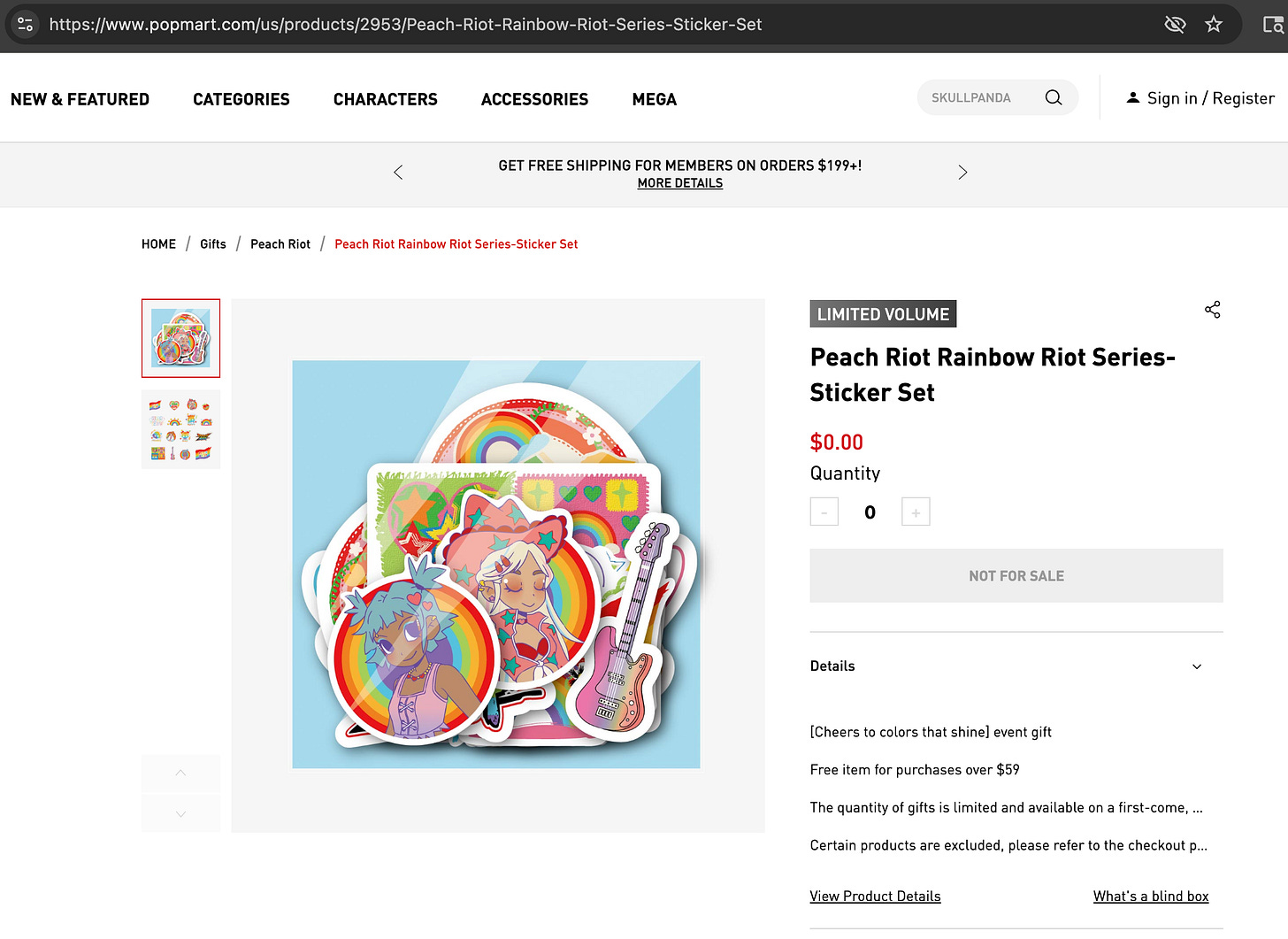Select the sticker sheet thumbnail
Image resolution: width=1288 pixels, height=939 pixels.
click(x=180, y=429)
